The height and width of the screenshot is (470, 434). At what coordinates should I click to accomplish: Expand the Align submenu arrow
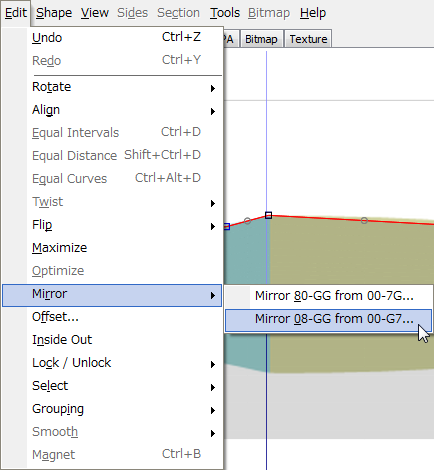[213, 111]
